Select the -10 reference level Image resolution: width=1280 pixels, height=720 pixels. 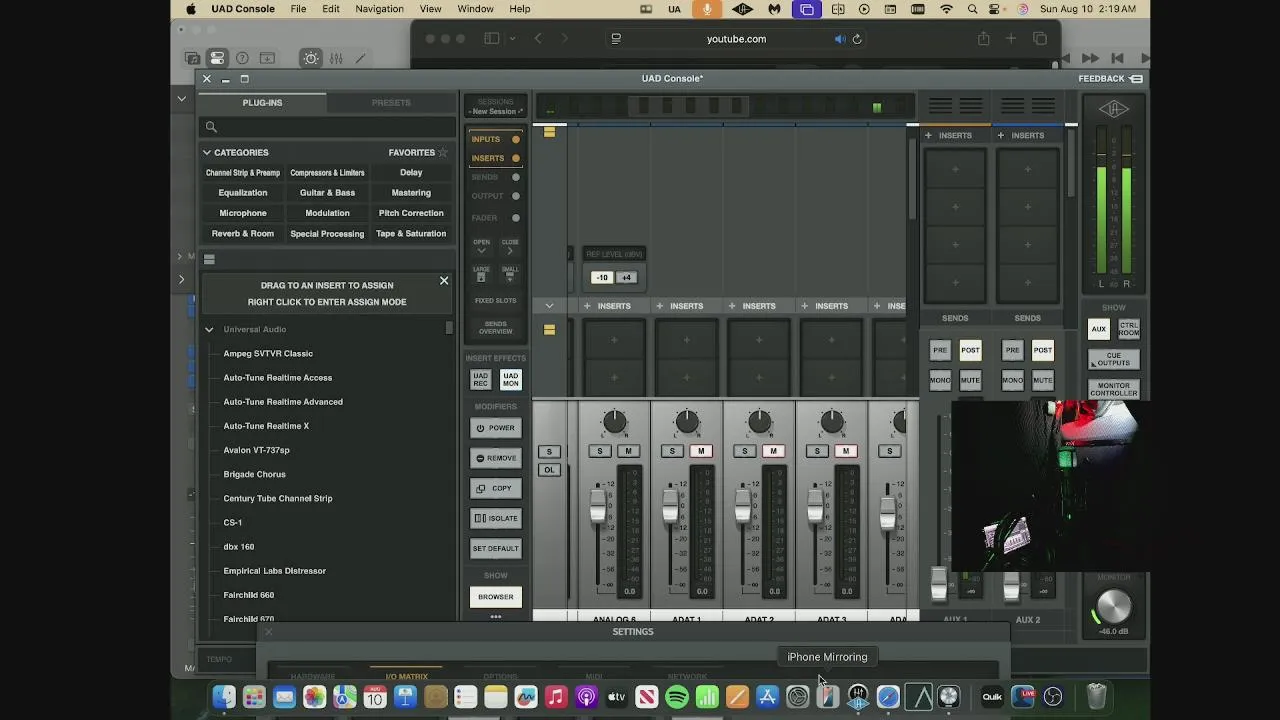[602, 278]
